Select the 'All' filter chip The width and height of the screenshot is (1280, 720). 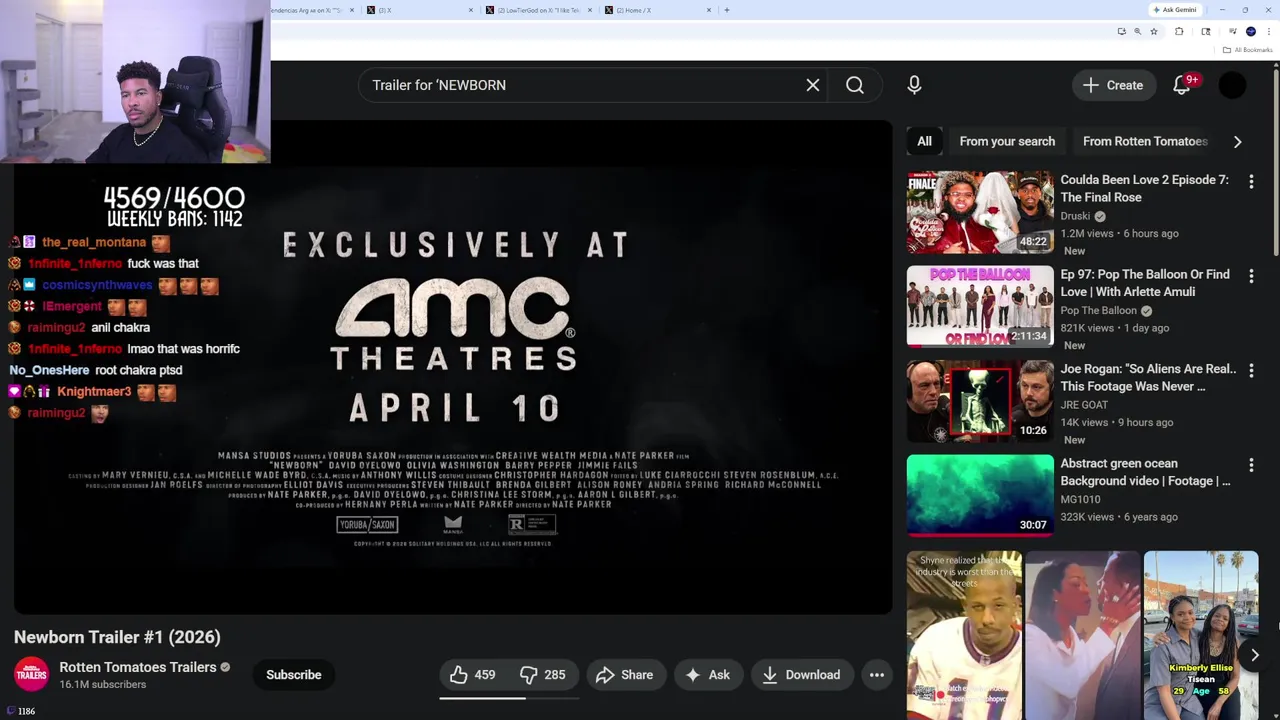[924, 141]
